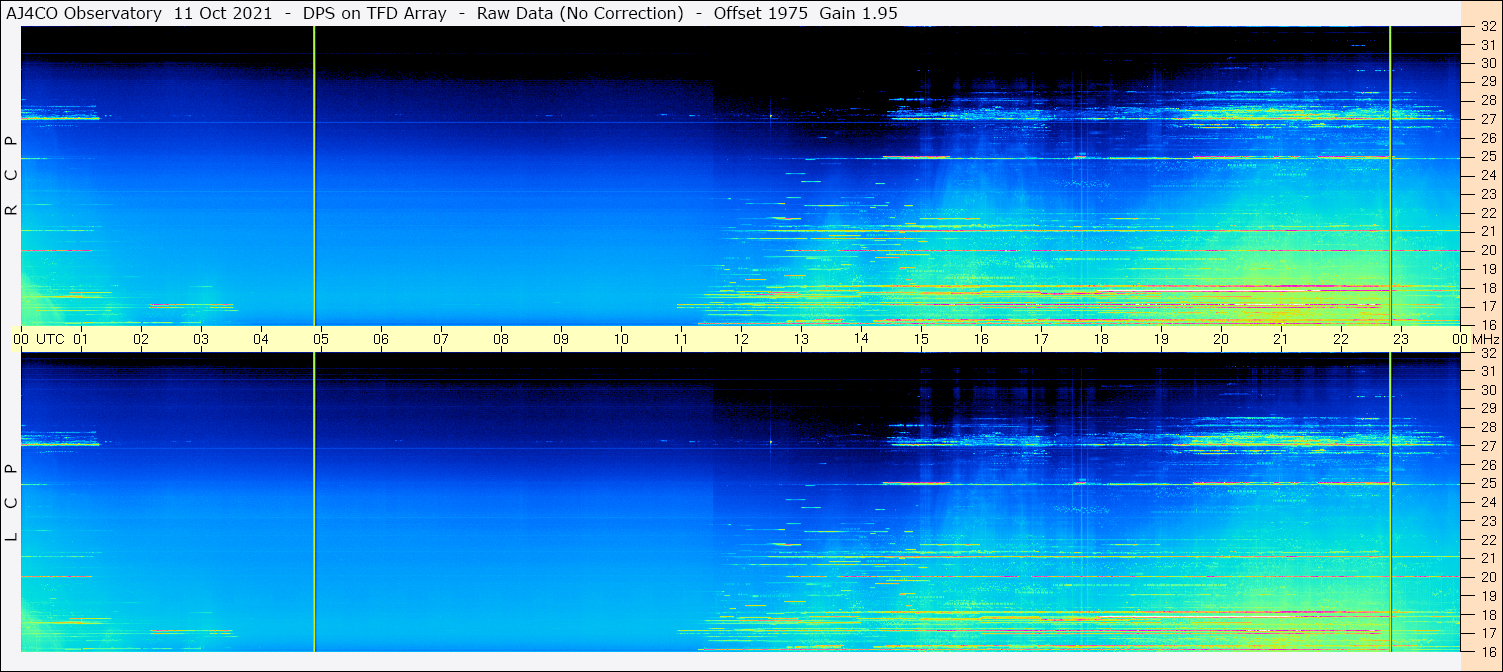Screen dimensions: 1503x672
Task: Click RCP frequency scale label '17'
Action: pyautogui.click(x=1488, y=306)
